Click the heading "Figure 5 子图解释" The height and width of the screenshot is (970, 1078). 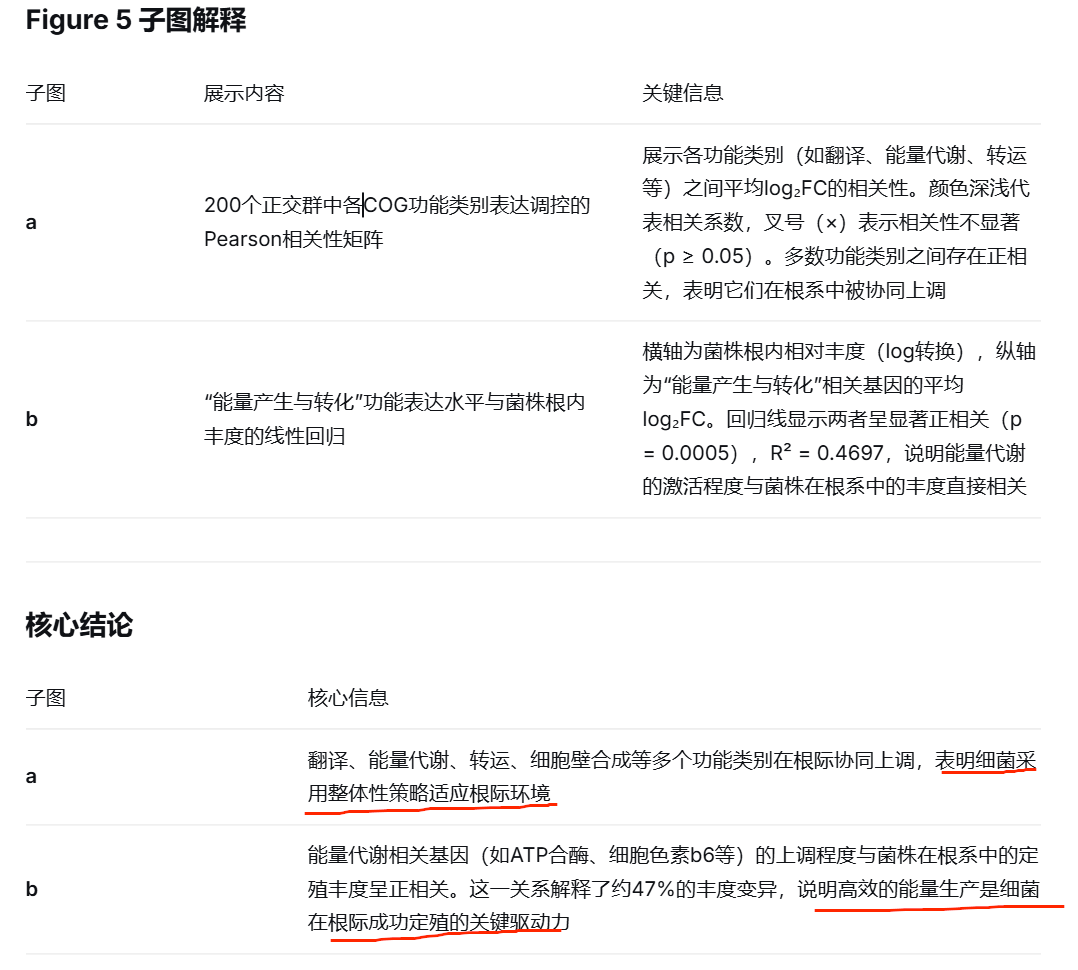pos(135,21)
